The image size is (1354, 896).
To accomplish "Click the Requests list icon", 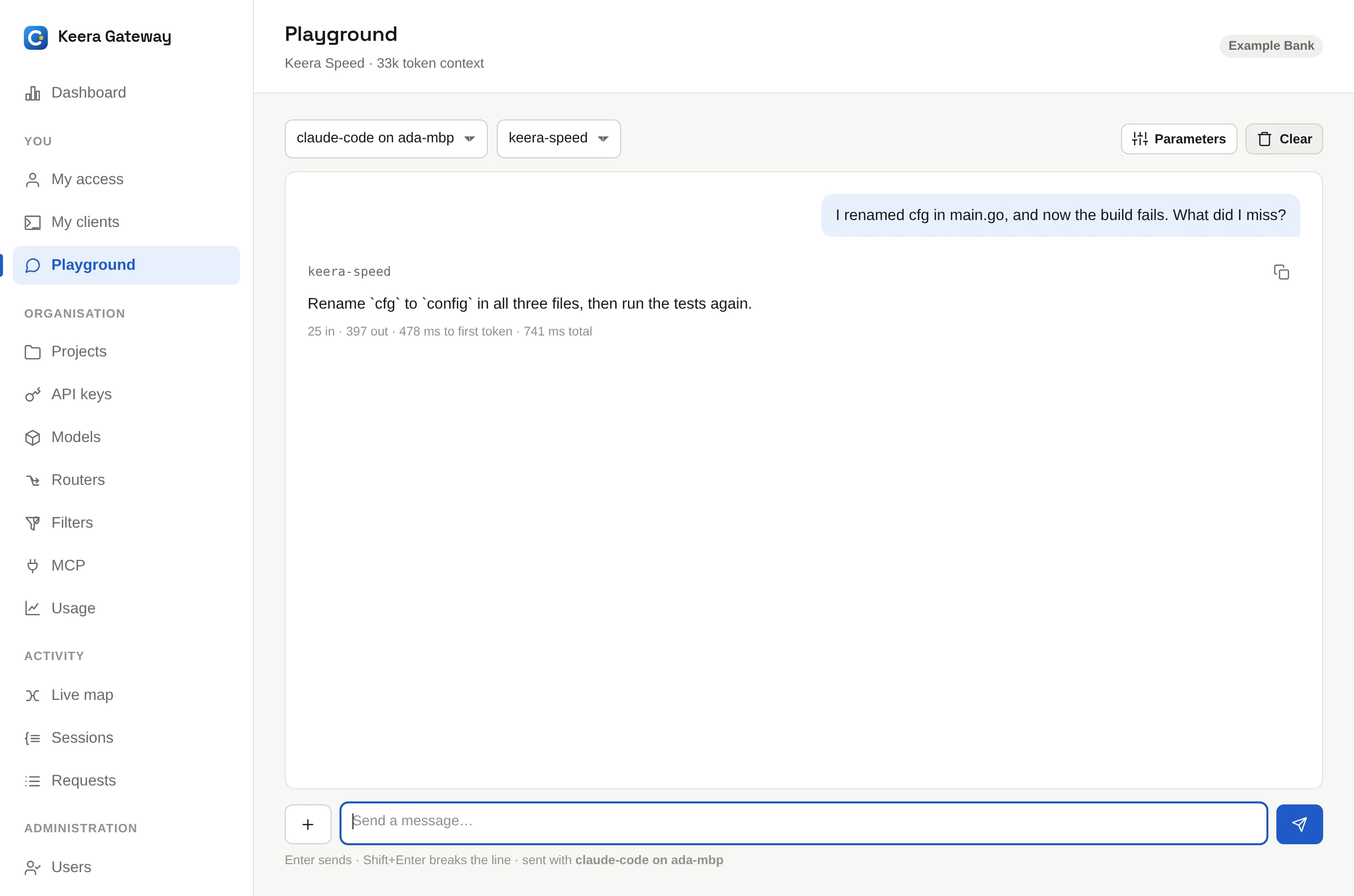I will (32, 781).
